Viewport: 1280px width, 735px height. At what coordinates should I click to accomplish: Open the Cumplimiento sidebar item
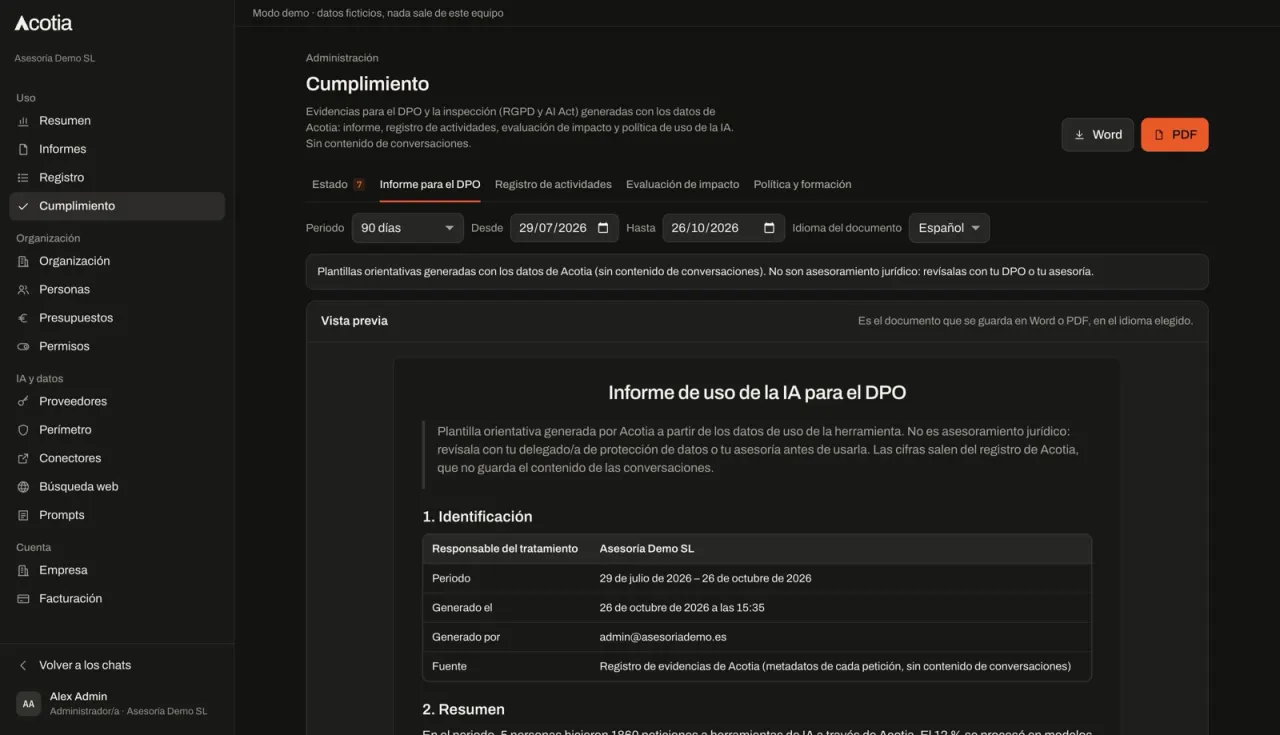click(117, 206)
